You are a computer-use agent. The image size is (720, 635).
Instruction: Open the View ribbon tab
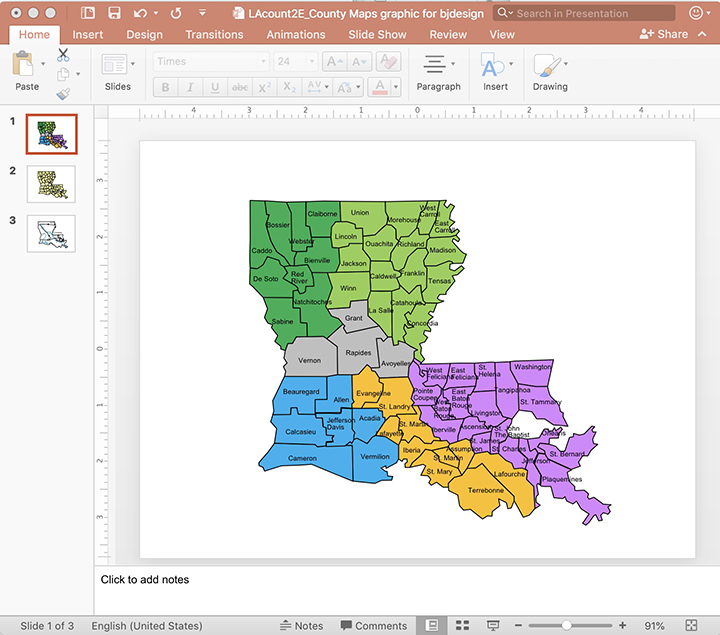click(x=502, y=34)
